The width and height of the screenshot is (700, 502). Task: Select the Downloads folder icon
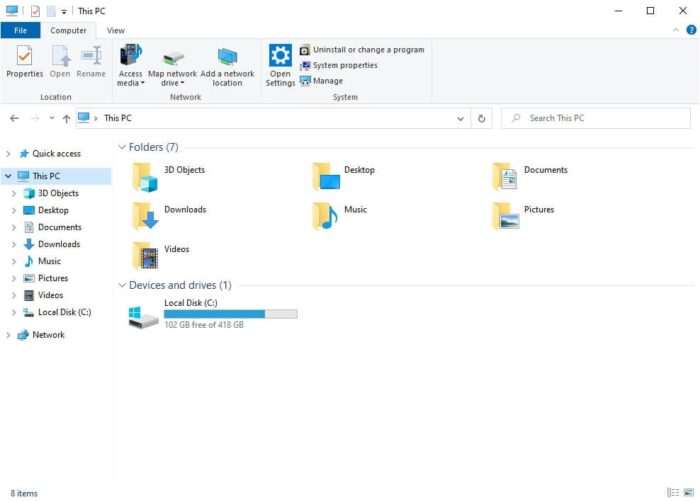[x=145, y=216]
